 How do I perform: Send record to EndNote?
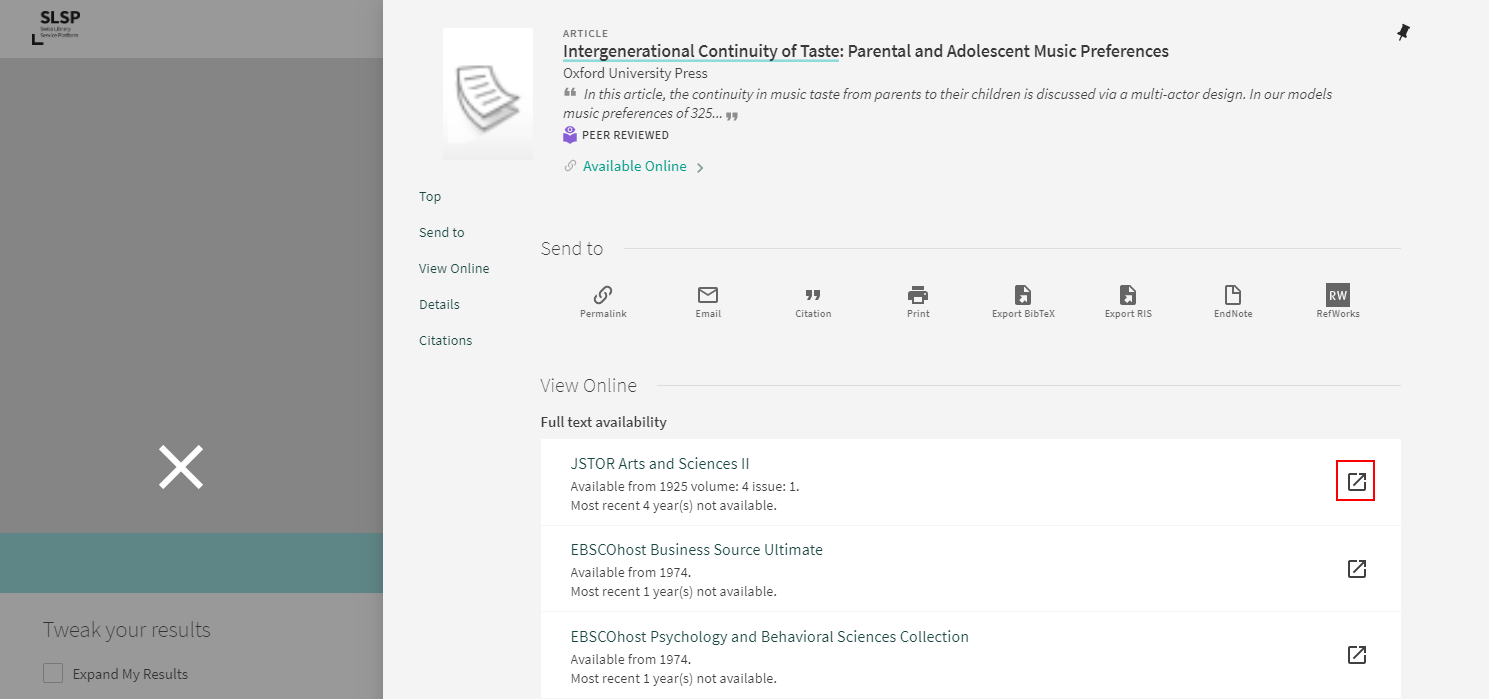pyautogui.click(x=1233, y=296)
